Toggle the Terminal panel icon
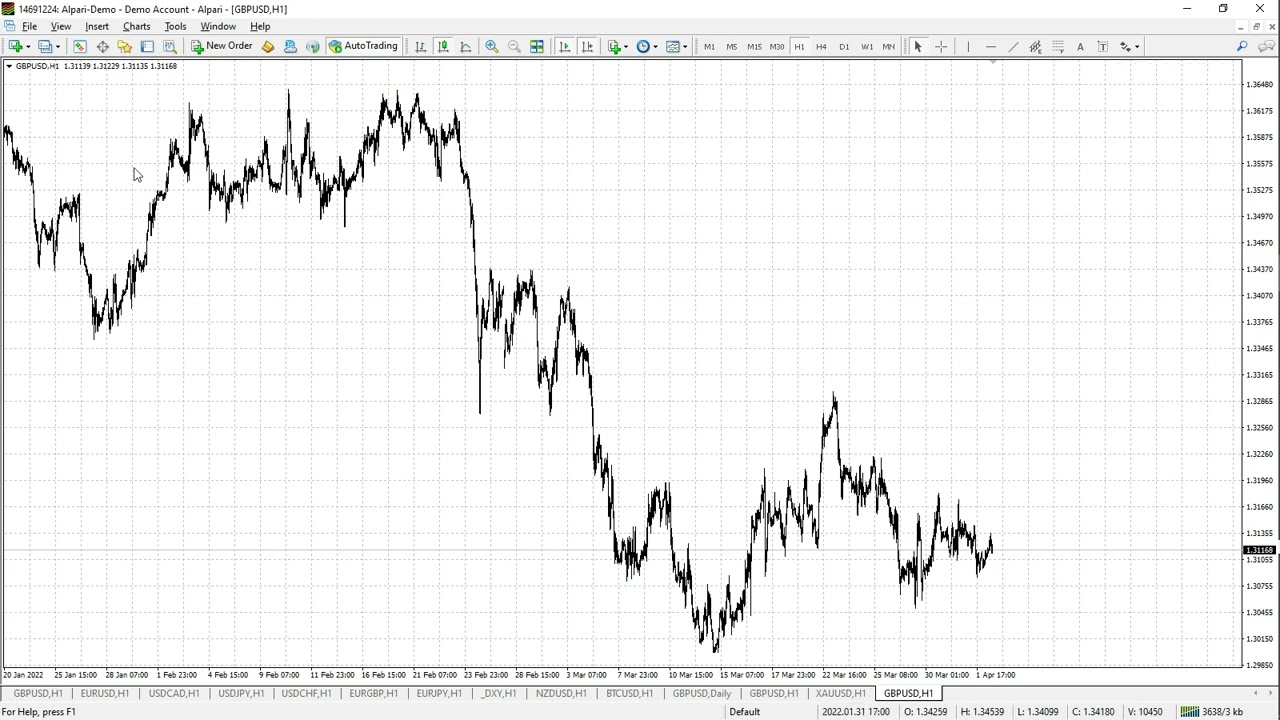 (147, 46)
